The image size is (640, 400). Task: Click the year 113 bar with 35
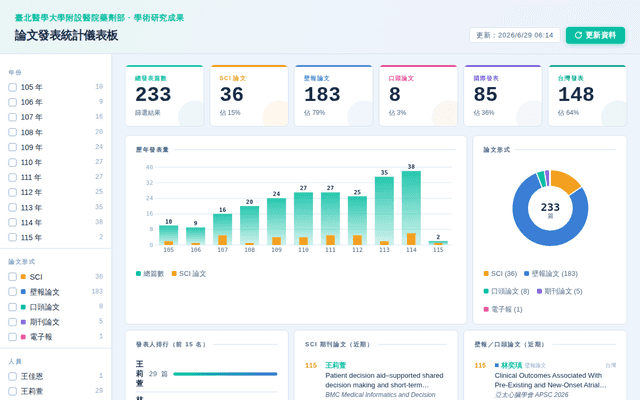click(384, 211)
